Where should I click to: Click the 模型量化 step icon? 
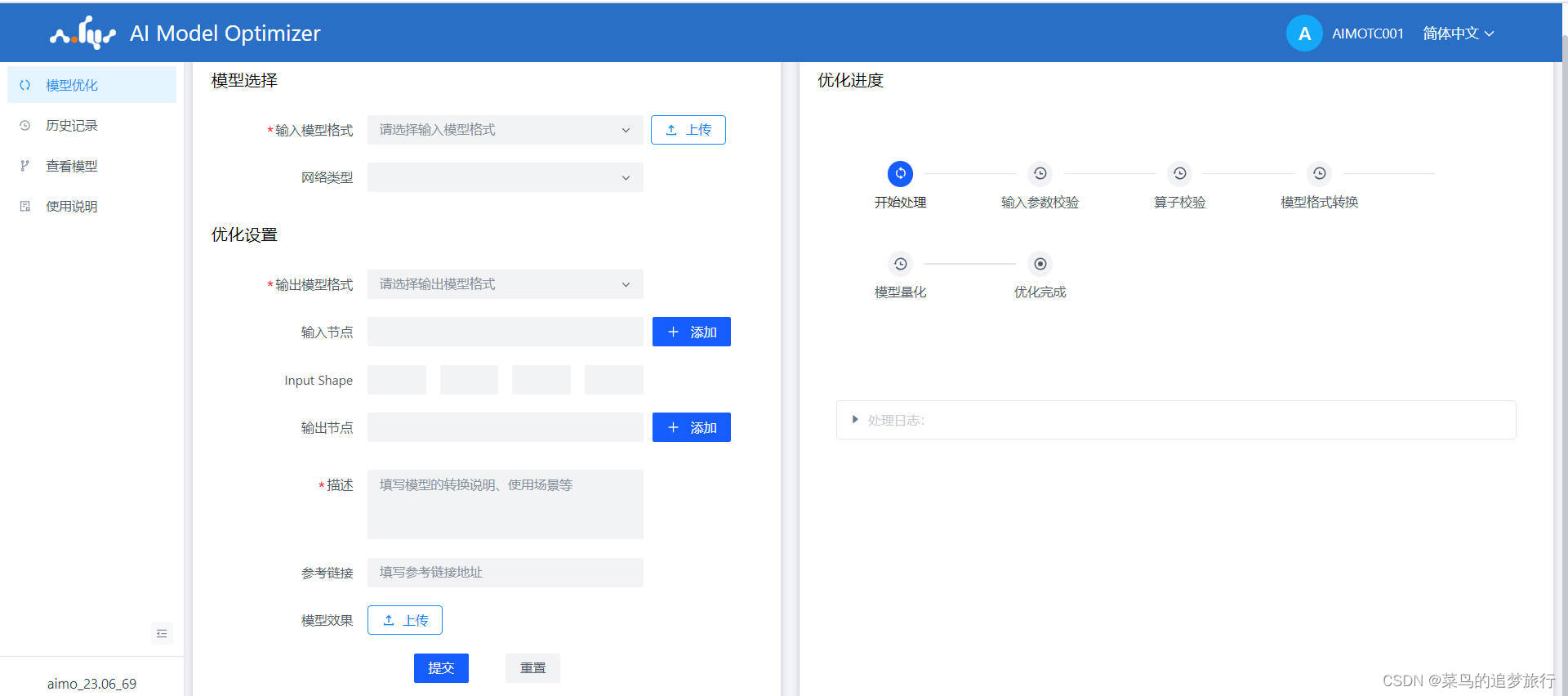[900, 264]
